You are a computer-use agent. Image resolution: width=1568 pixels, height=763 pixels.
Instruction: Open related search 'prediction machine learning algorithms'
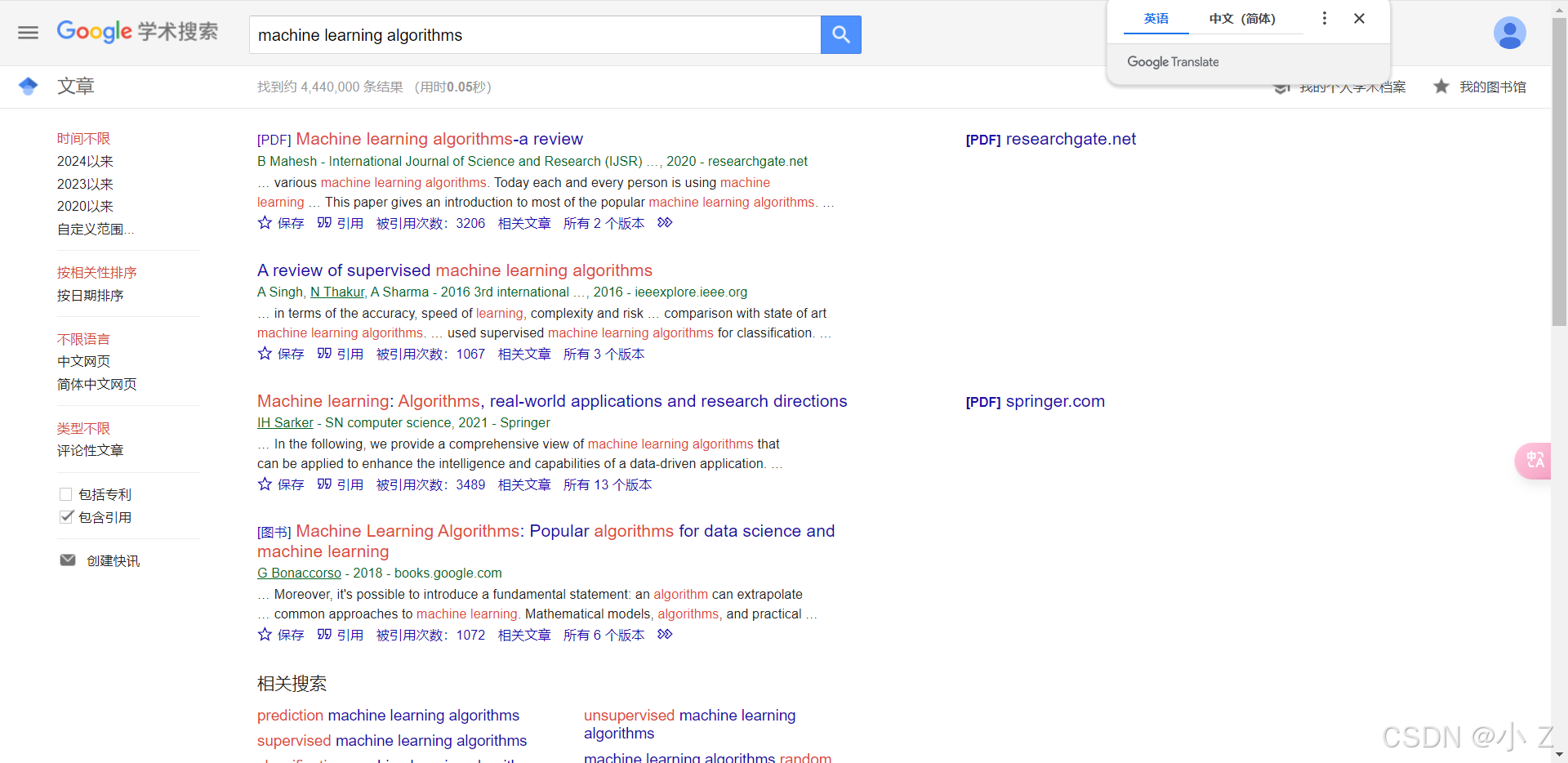[x=388, y=716]
